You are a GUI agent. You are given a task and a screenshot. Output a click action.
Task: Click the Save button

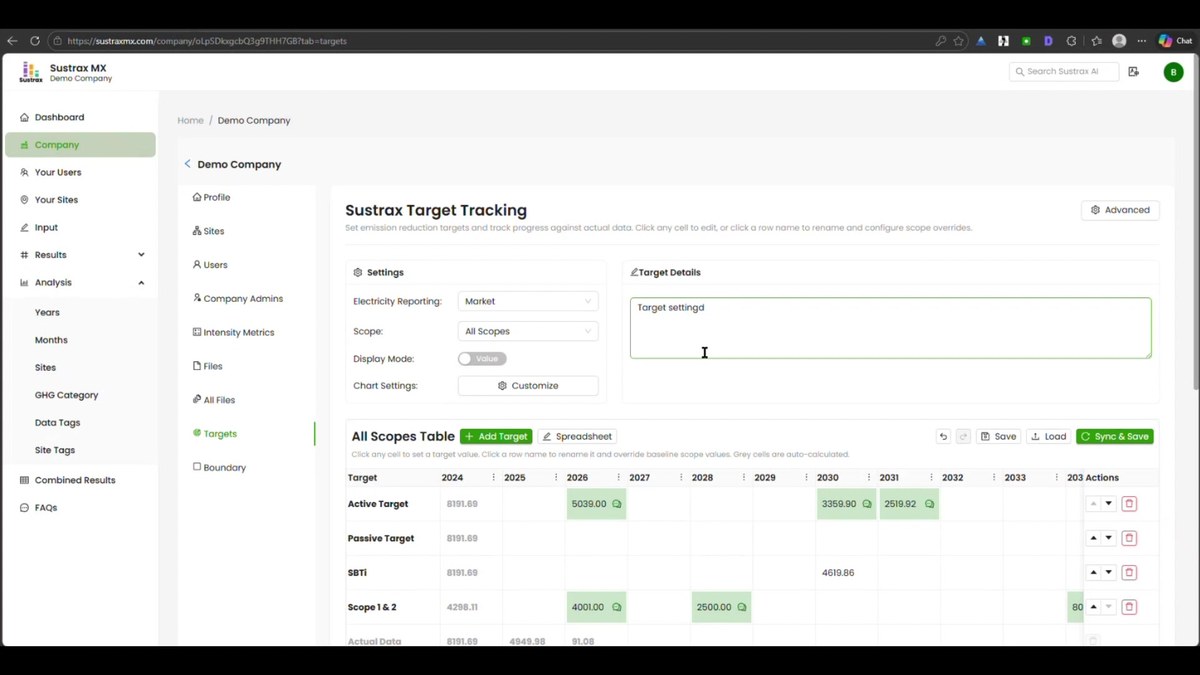click(999, 437)
